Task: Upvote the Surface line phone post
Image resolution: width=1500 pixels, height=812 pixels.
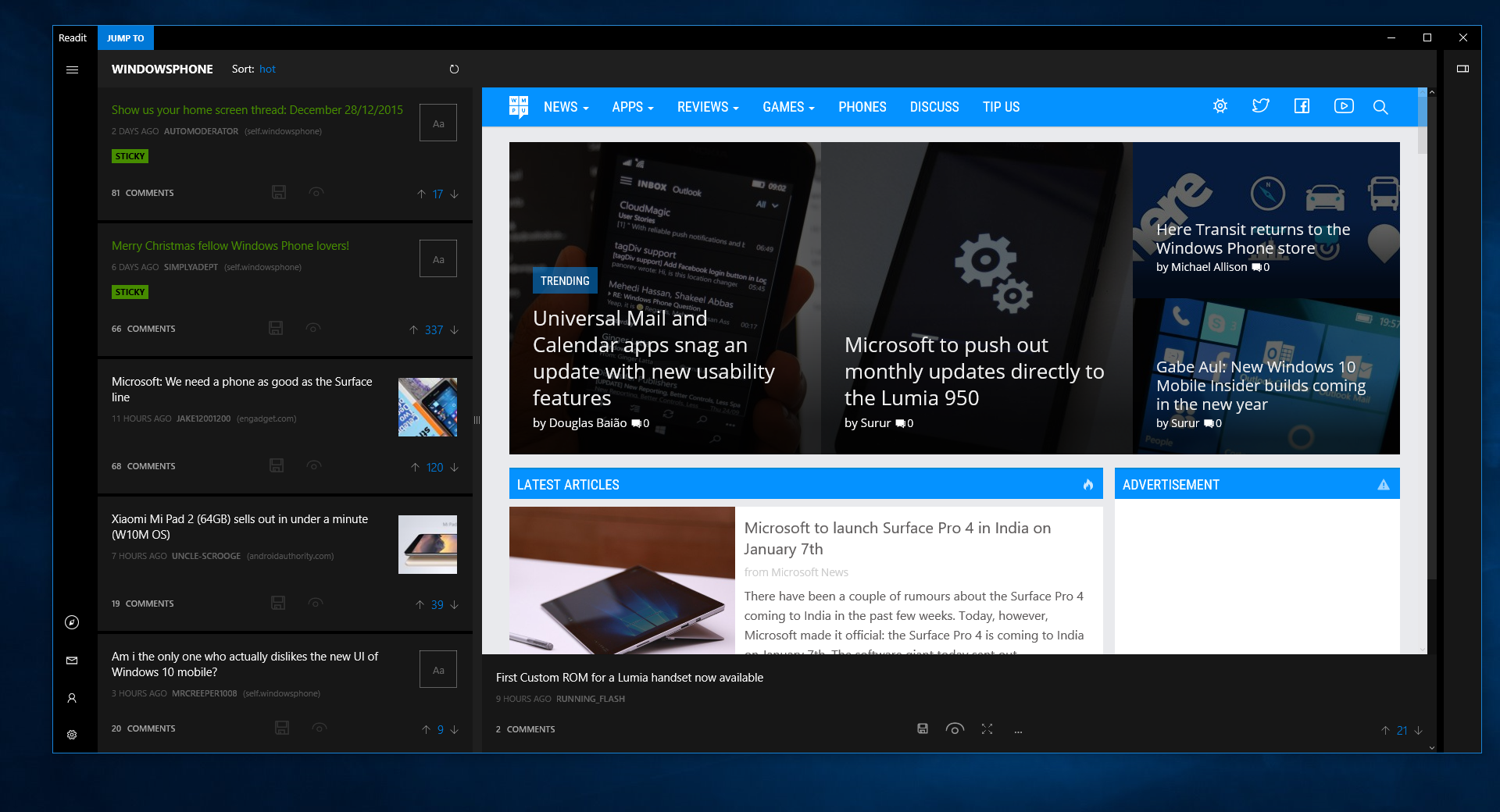Action: click(415, 467)
